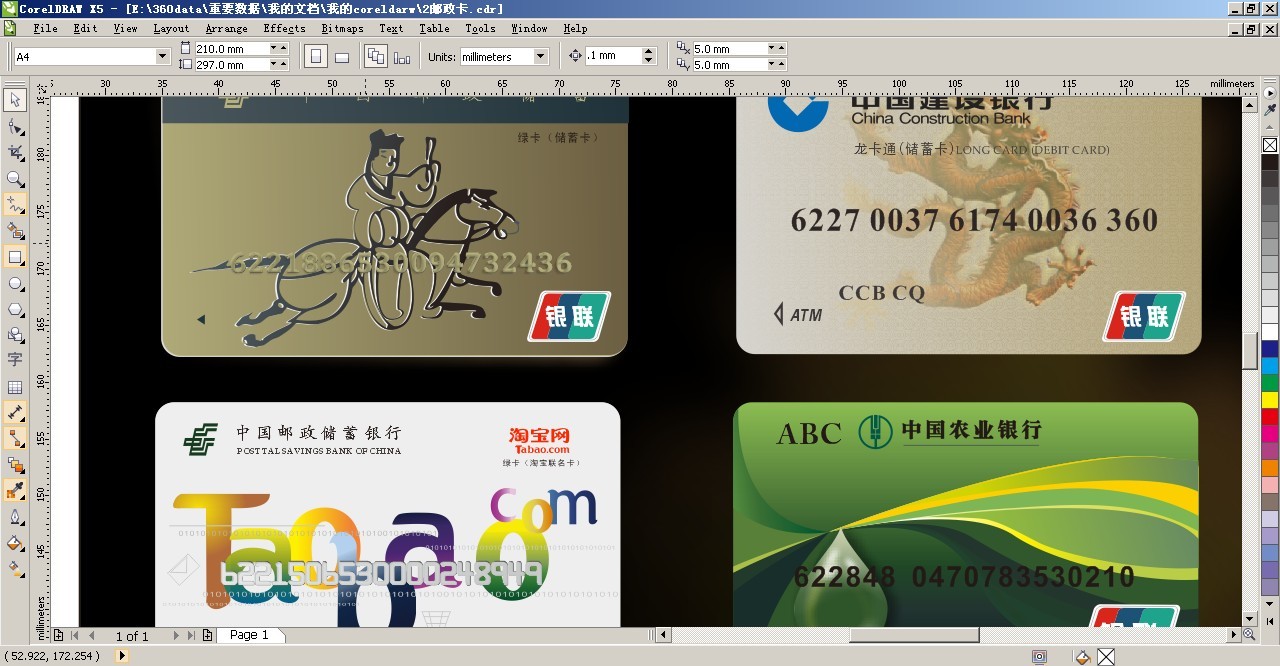Select the Blend interactive tool
Viewport: 1280px width, 666px height.
point(15,464)
